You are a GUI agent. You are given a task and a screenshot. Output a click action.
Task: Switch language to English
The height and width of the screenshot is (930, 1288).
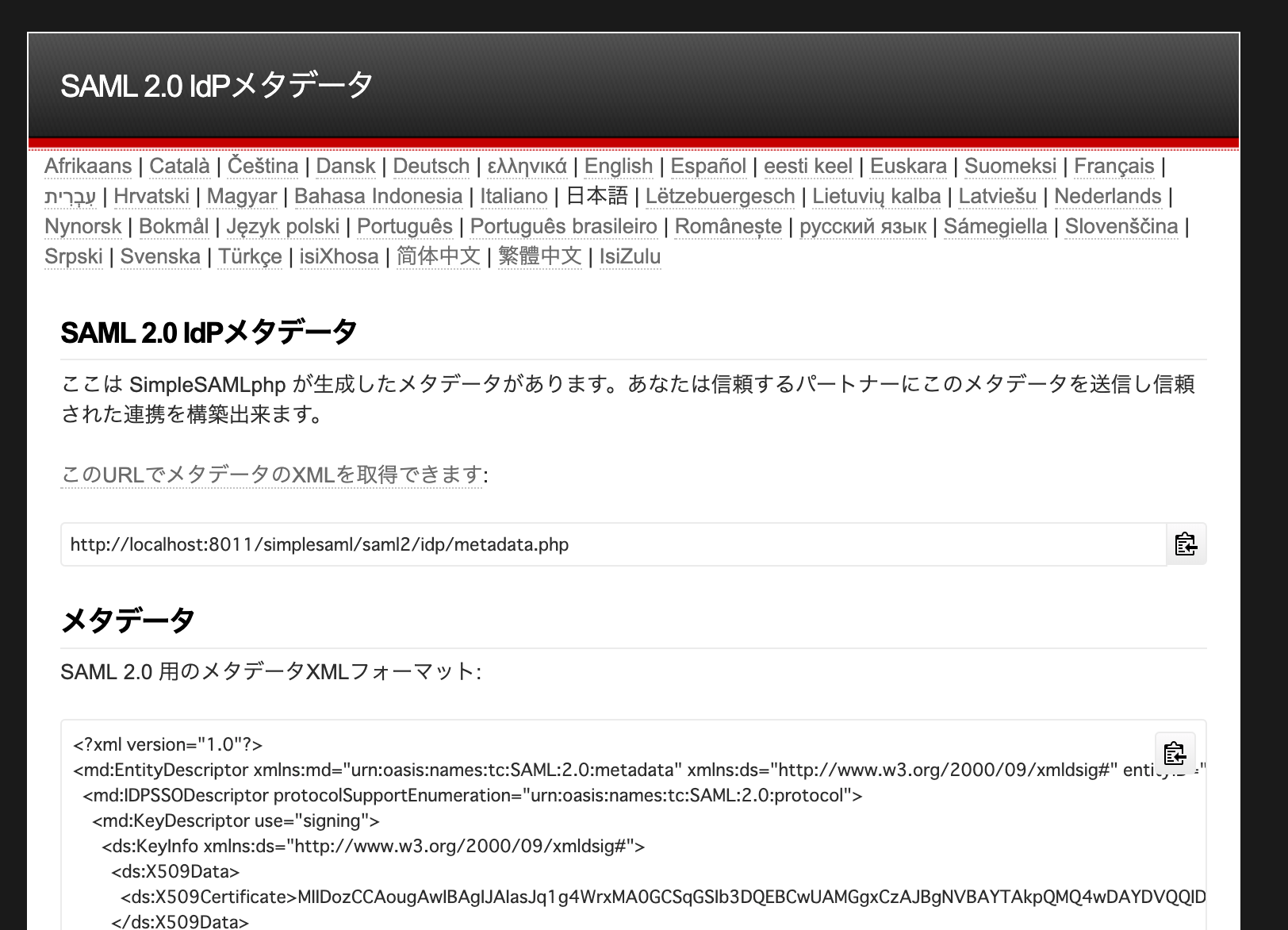618,166
